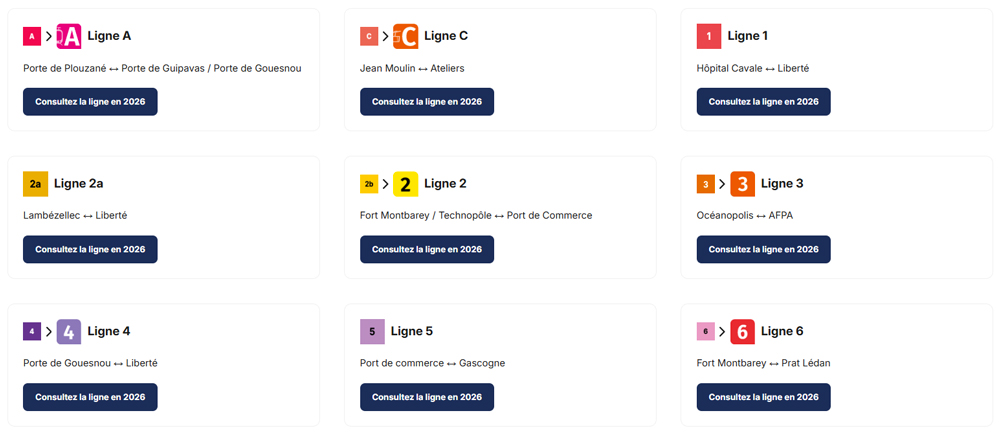1000x436 pixels.
Task: Click the large orange Ligne C icon
Action: 405,36
